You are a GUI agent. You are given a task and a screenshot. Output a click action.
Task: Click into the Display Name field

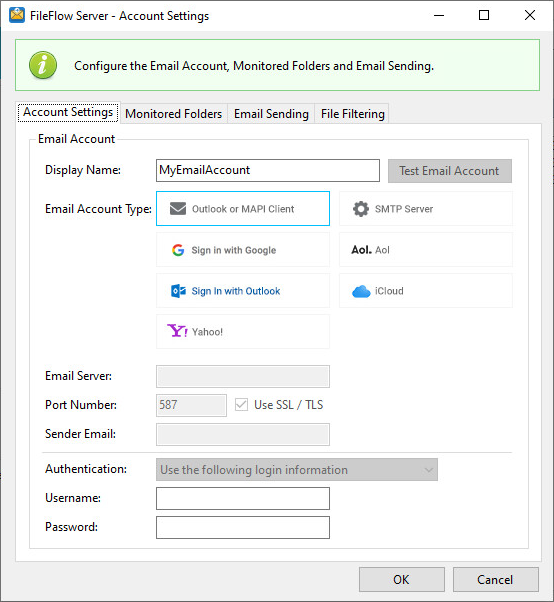click(x=268, y=170)
